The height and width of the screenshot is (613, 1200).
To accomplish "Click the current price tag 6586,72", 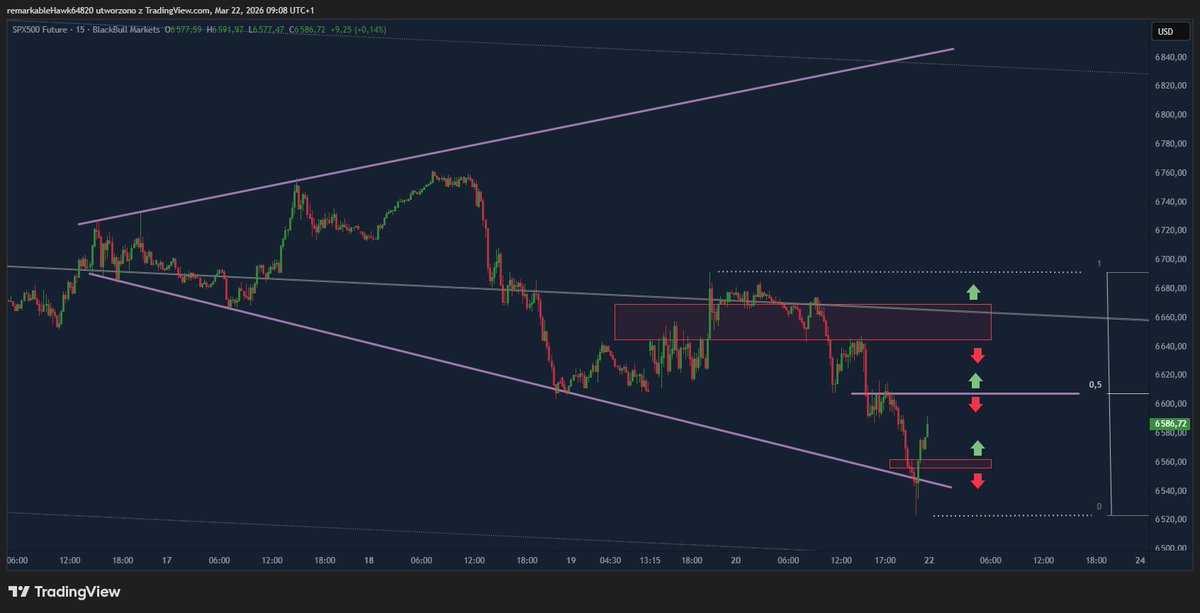I will click(1168, 424).
